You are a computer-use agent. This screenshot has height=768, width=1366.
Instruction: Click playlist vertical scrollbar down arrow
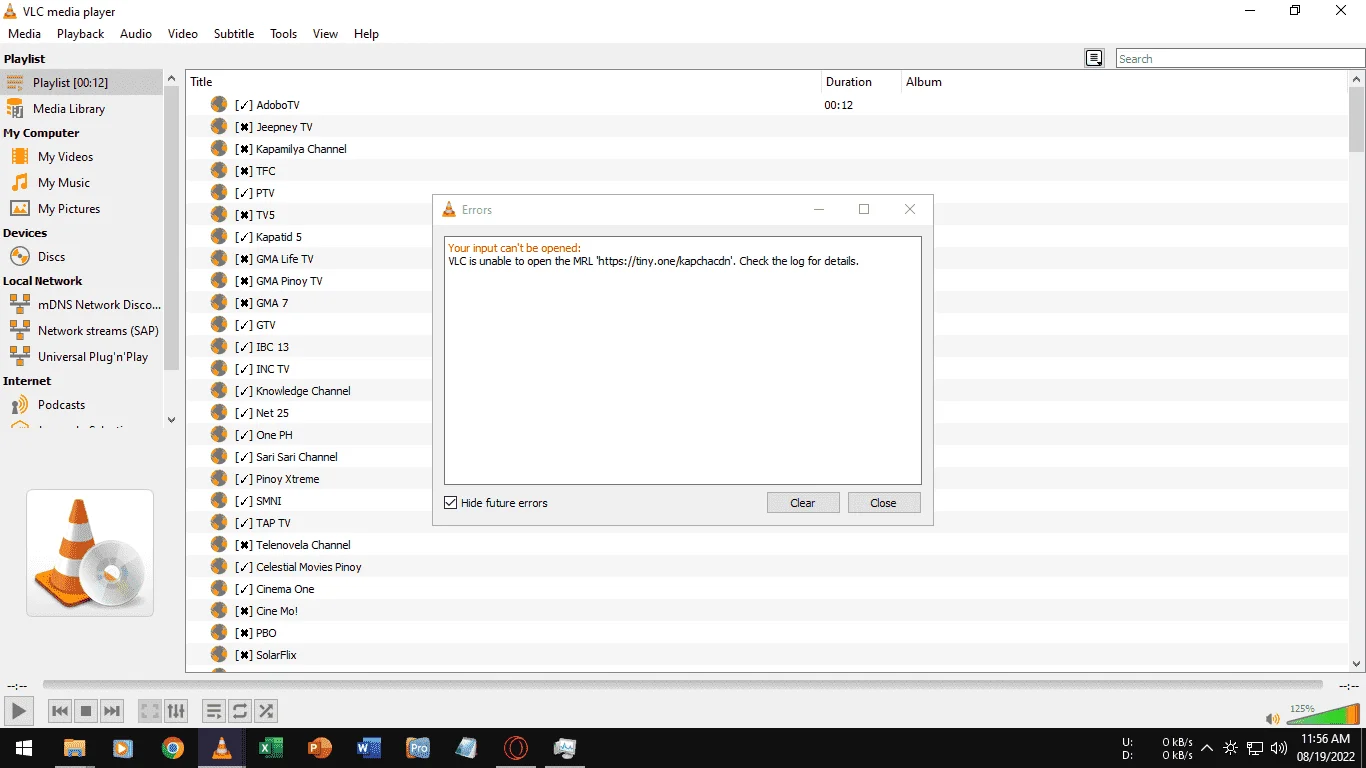[1357, 663]
